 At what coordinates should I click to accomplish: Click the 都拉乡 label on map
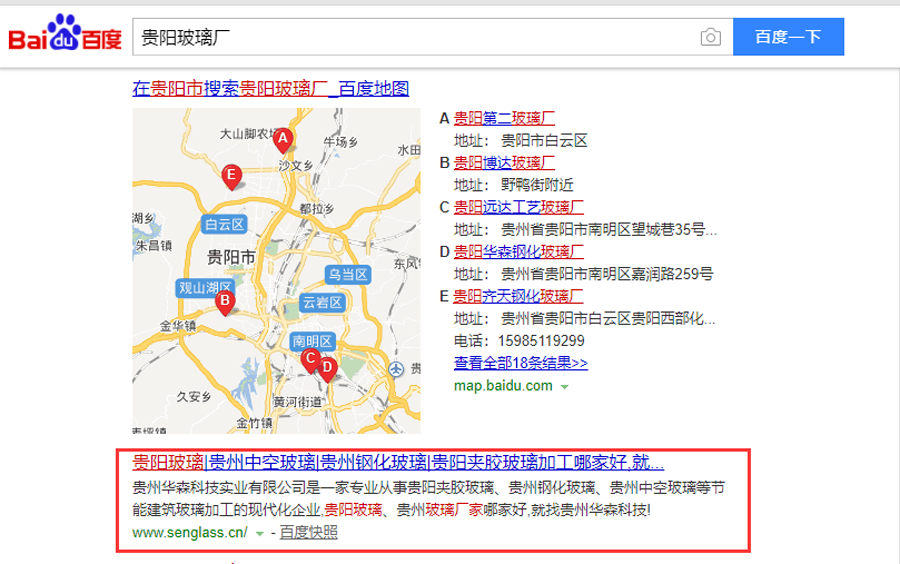tap(316, 208)
